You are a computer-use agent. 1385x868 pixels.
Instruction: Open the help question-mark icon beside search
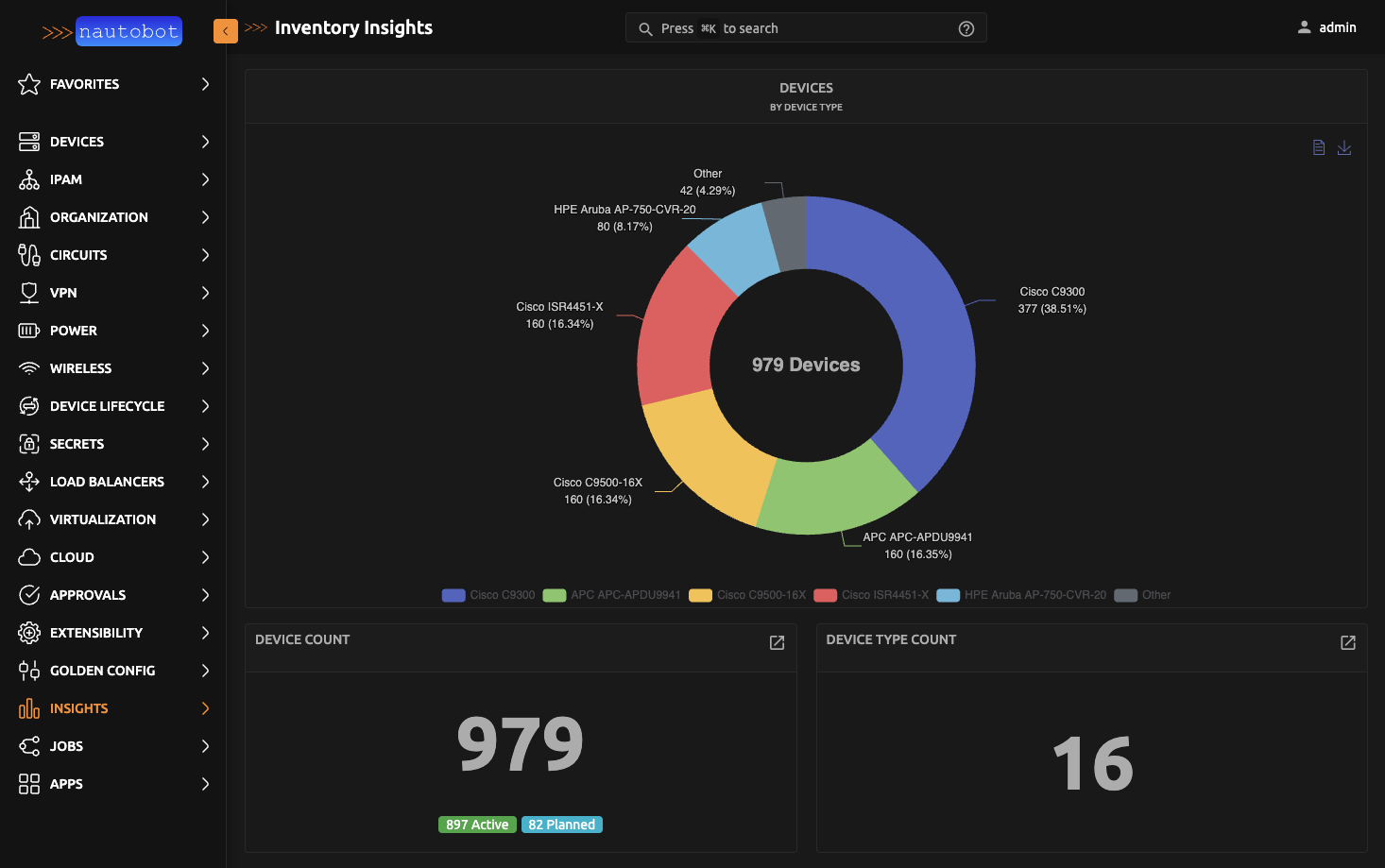click(x=966, y=27)
